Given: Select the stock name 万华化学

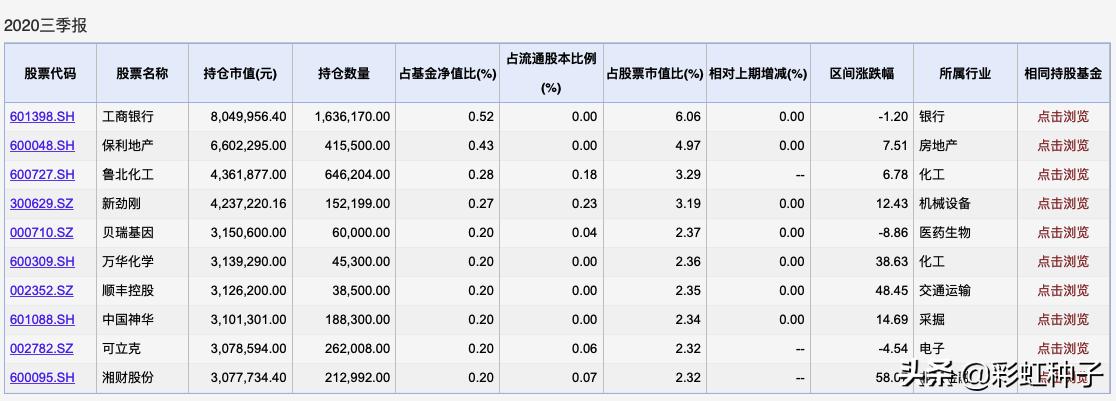Looking at the screenshot, I should [x=128, y=262].
